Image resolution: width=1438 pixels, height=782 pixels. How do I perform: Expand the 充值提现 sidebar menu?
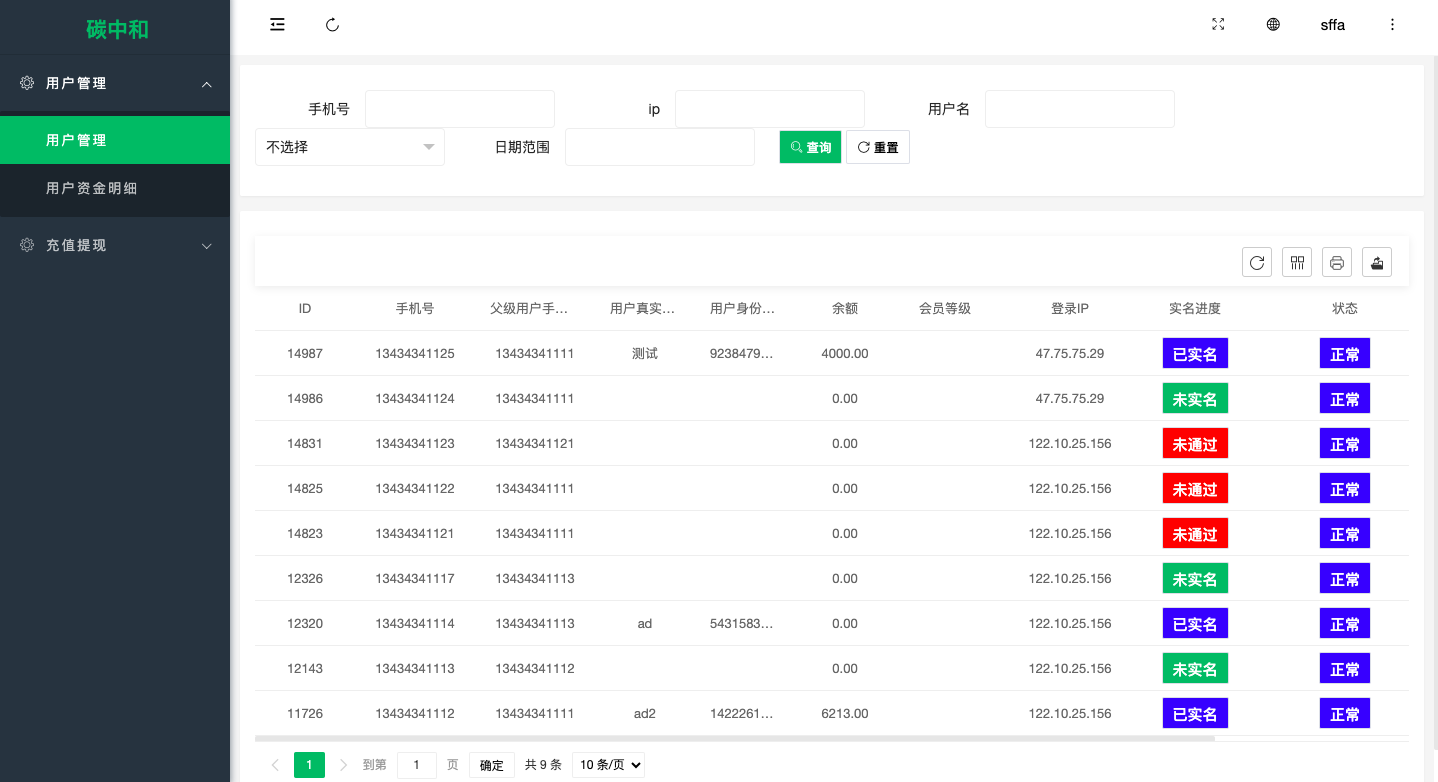[115, 245]
